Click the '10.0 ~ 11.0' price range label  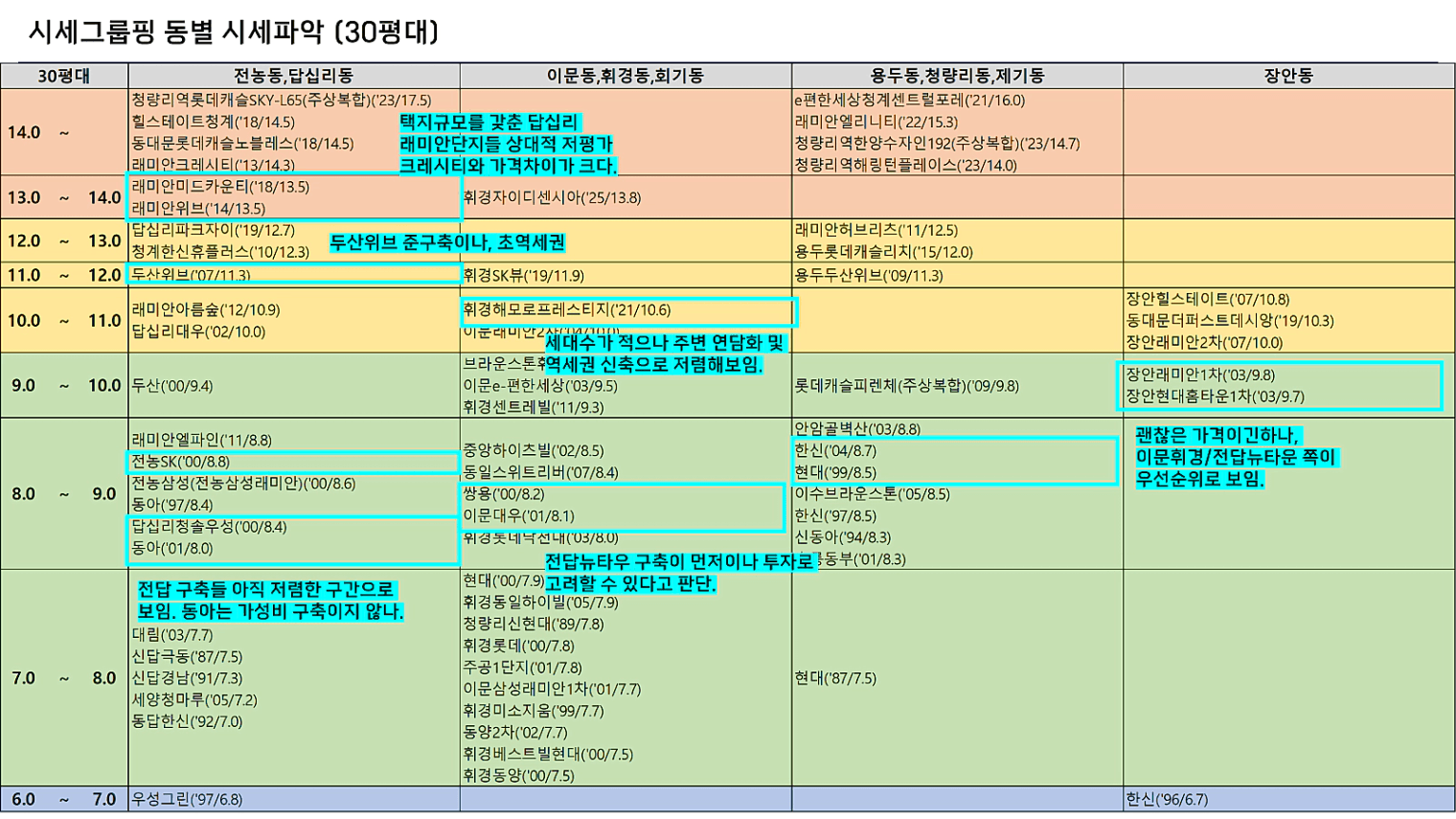tap(64, 320)
